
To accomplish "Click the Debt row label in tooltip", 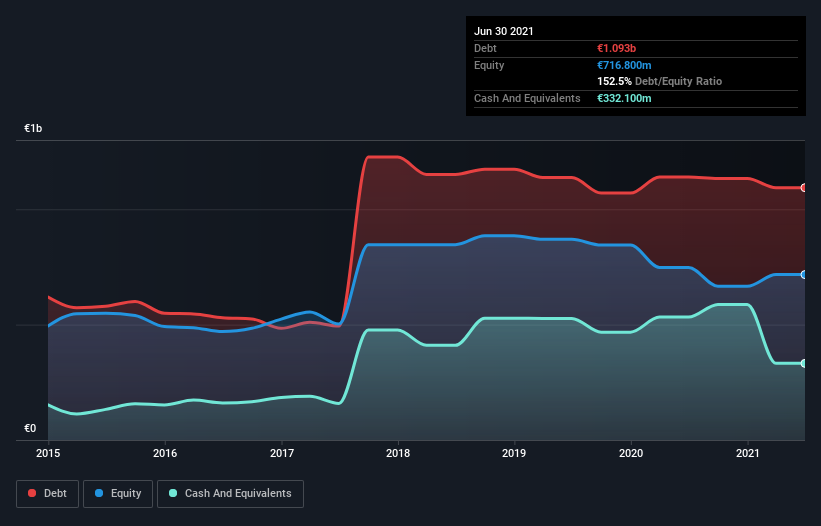I will (485, 48).
